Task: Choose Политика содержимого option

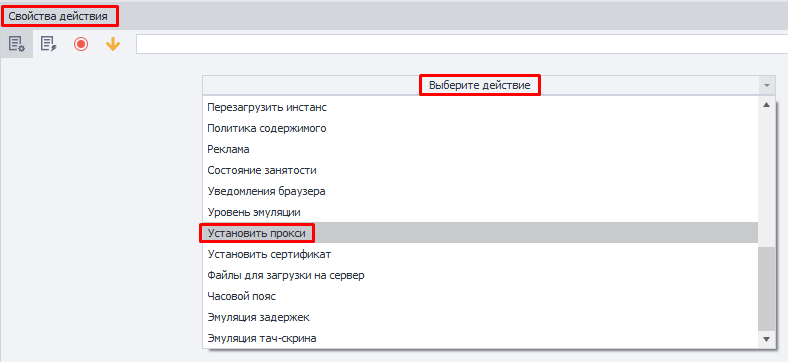Action: (480, 128)
